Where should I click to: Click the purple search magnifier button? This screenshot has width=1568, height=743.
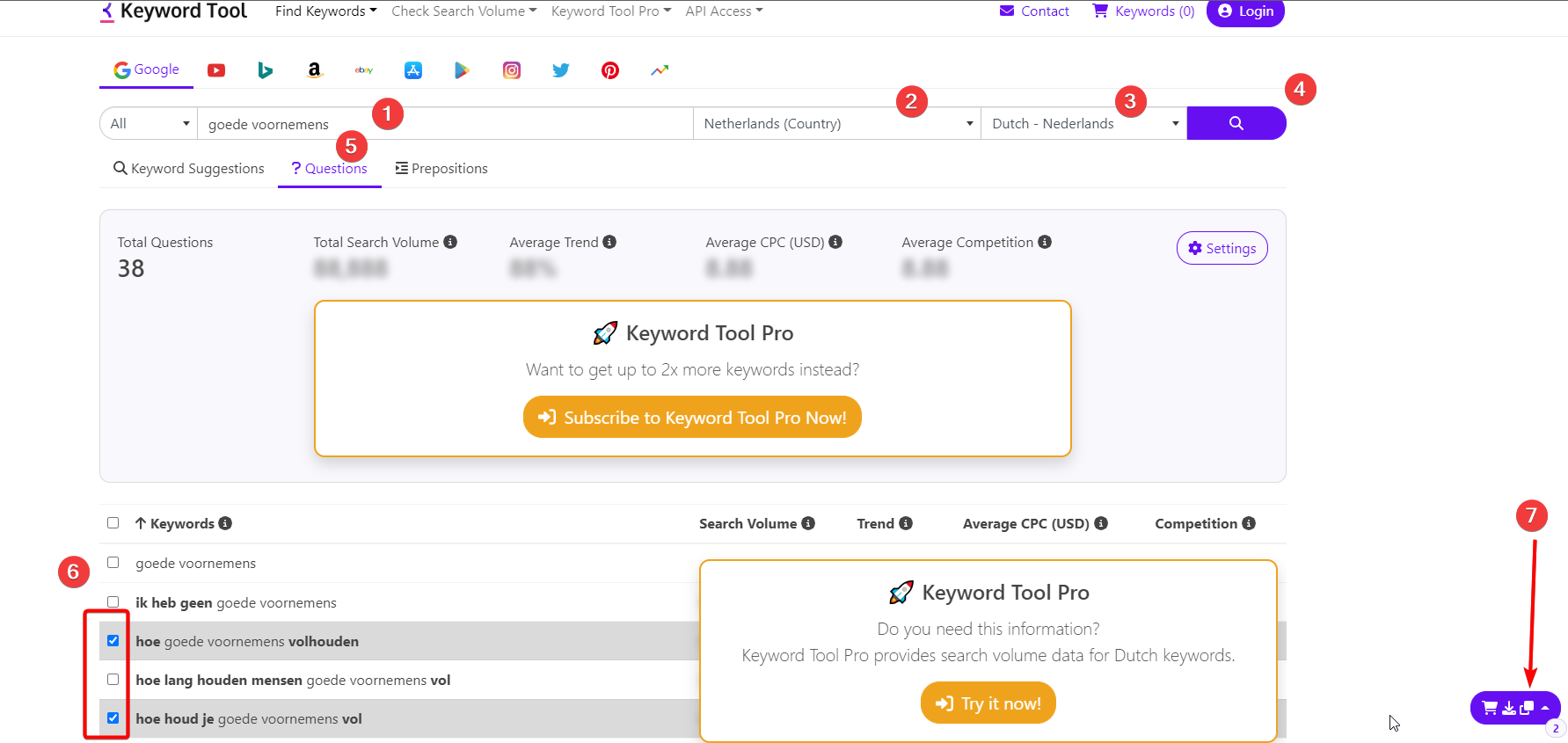(x=1236, y=123)
